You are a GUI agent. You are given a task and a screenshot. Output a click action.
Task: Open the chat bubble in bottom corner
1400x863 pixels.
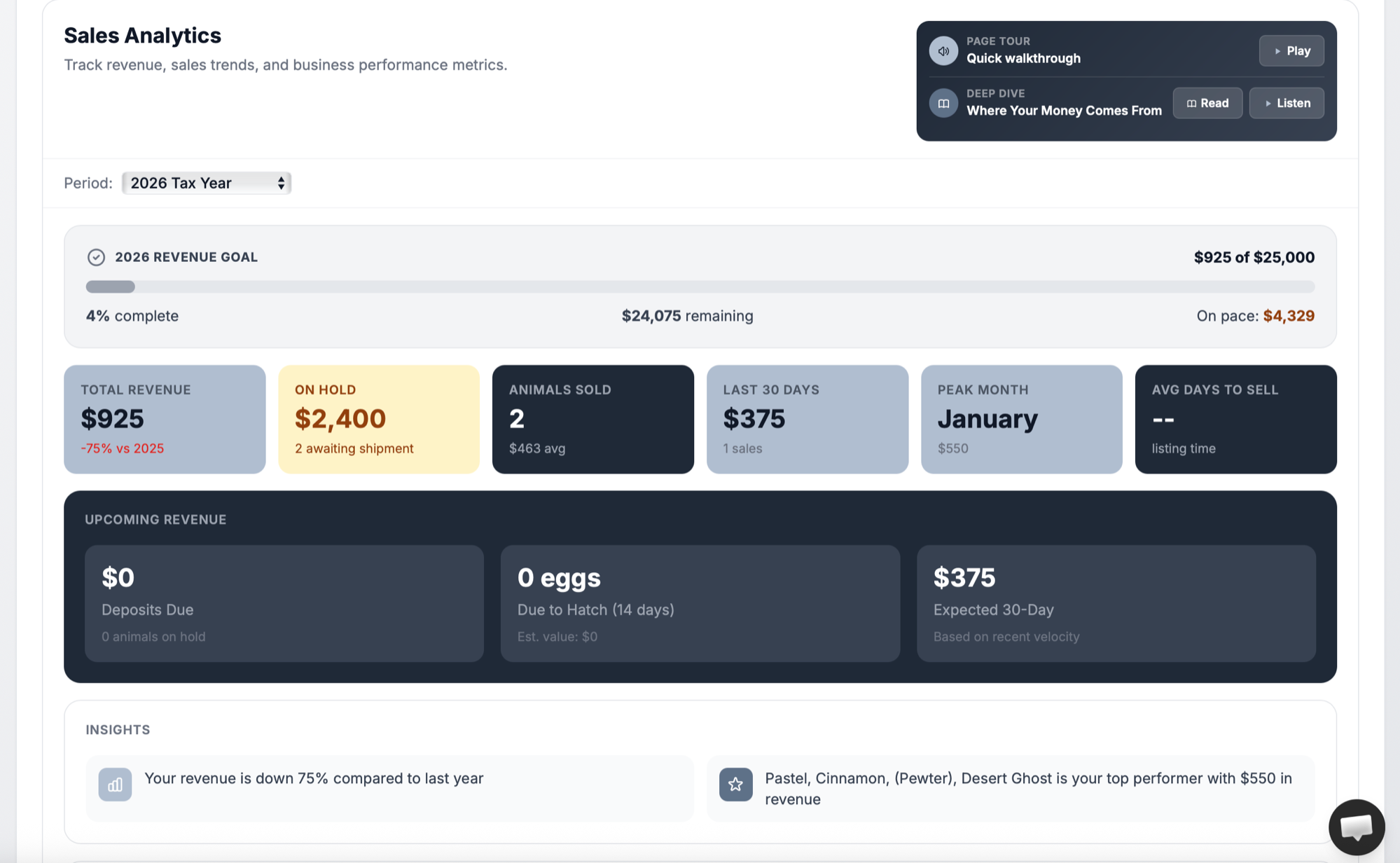(x=1356, y=827)
